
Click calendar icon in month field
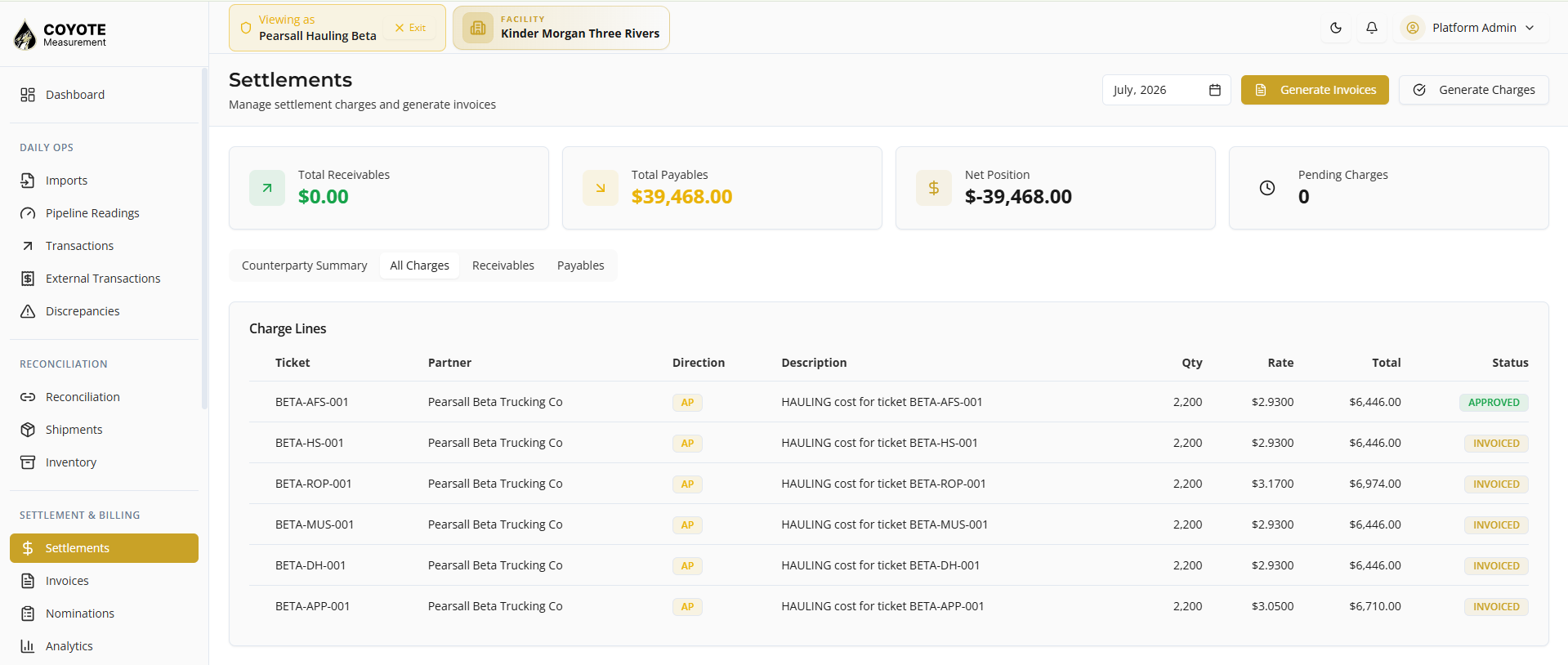1215,90
